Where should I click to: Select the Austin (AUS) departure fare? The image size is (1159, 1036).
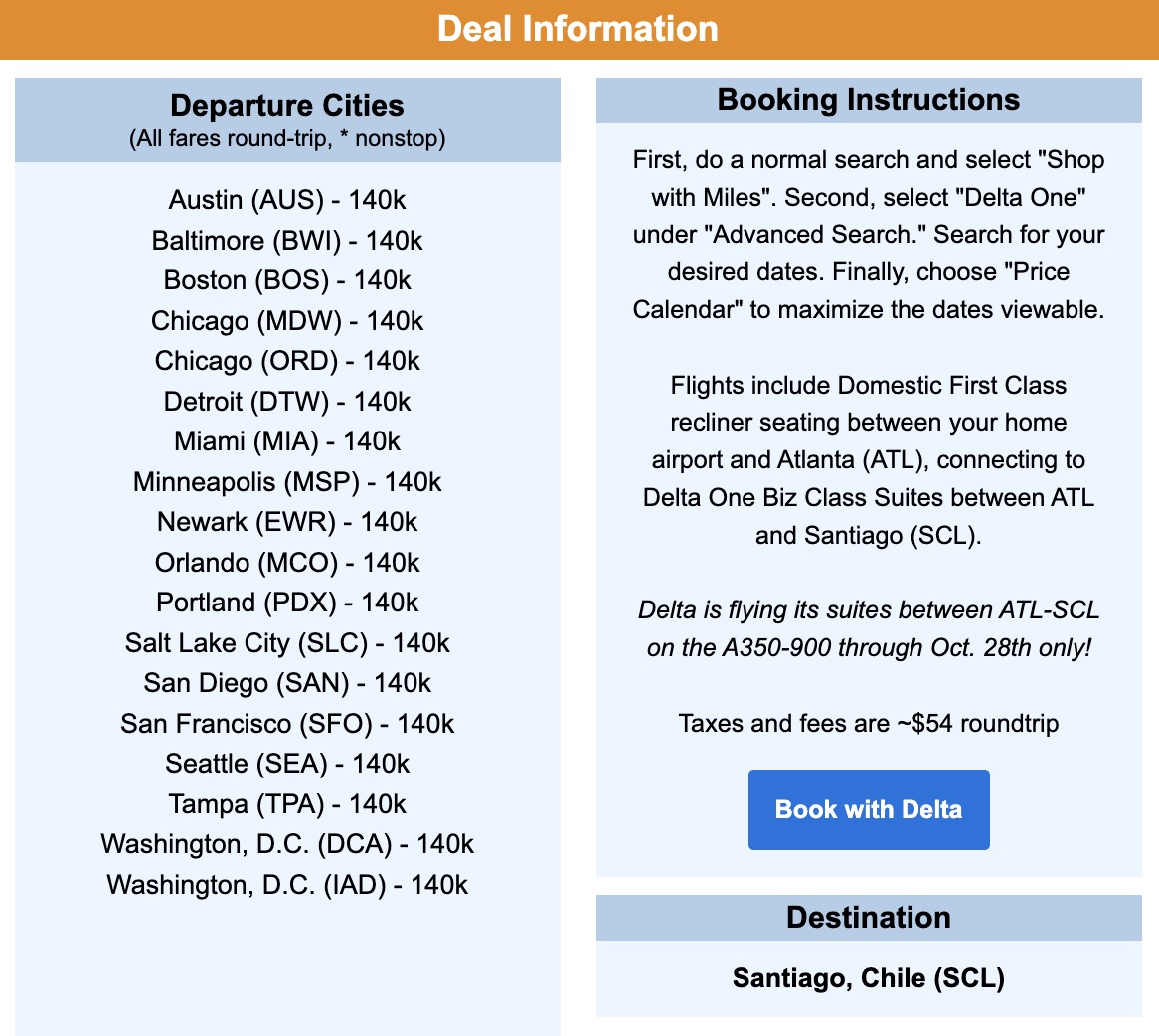click(x=287, y=200)
